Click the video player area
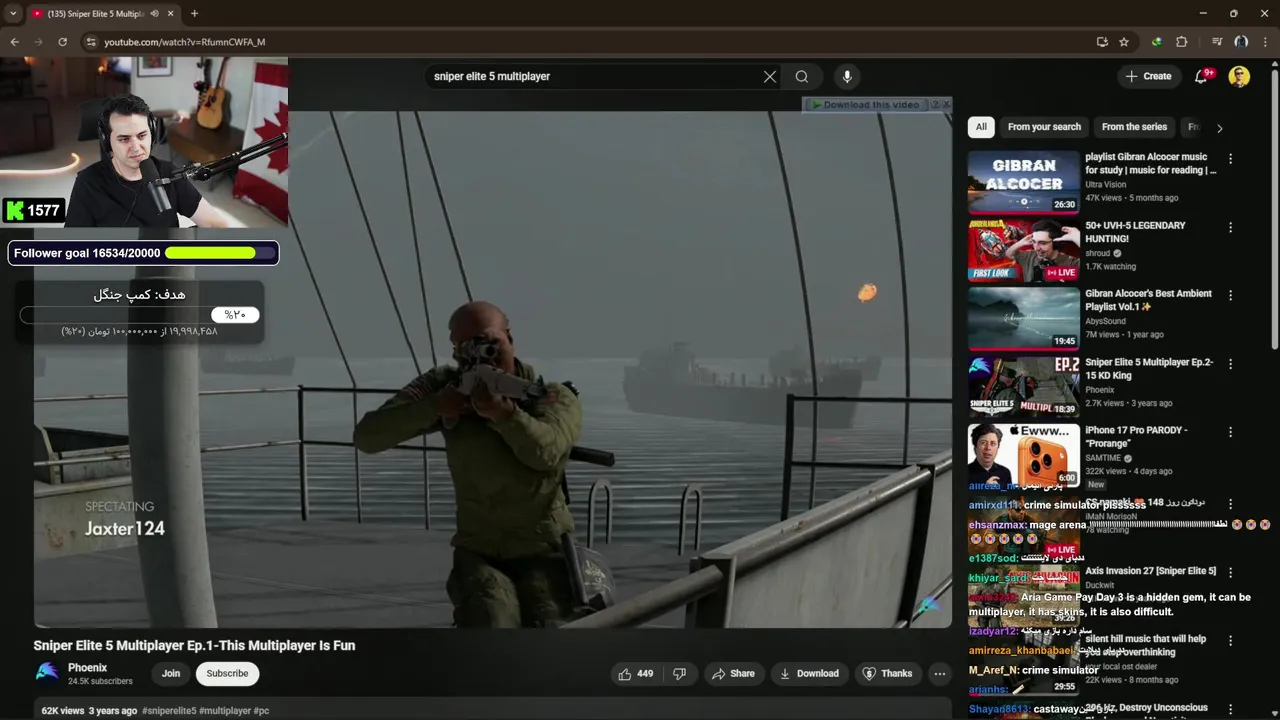This screenshot has width=1280, height=720. tap(492, 369)
